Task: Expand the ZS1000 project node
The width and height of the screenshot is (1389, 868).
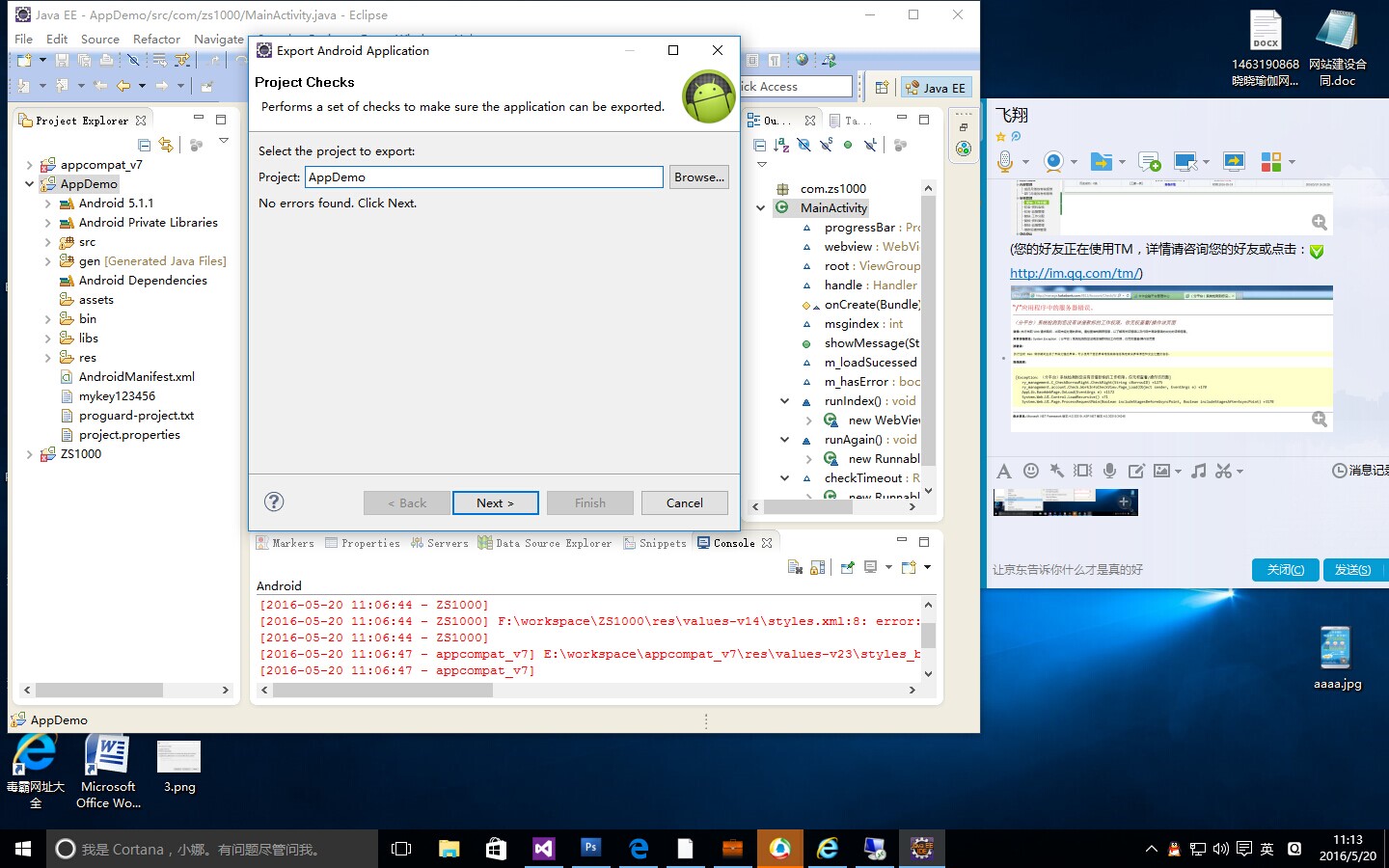Action: tap(29, 454)
